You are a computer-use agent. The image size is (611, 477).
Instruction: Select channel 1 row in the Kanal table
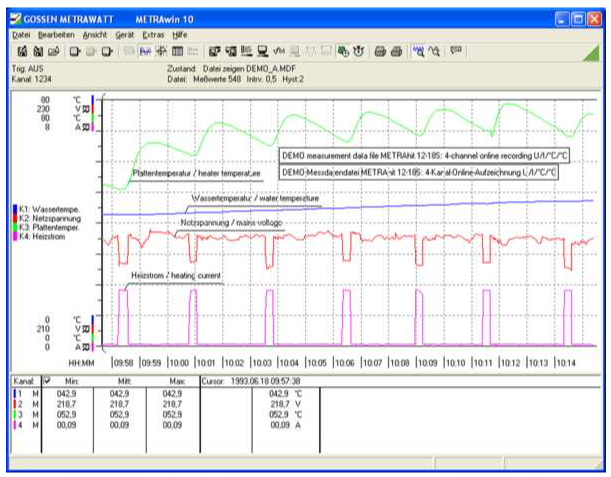(166, 394)
